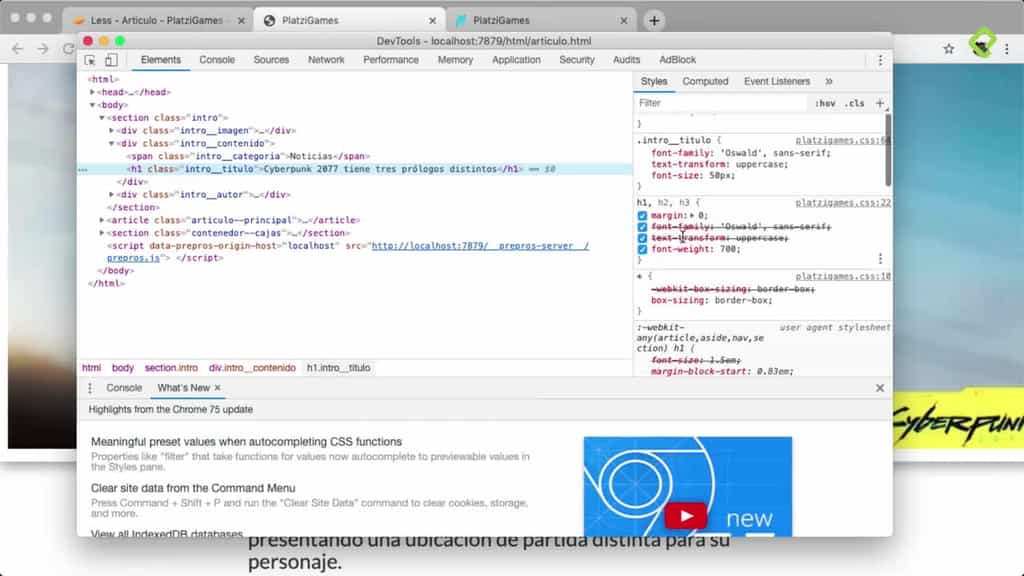The width and height of the screenshot is (1024, 576).
Task: Select body in the breadcrumb trail
Action: 122,368
